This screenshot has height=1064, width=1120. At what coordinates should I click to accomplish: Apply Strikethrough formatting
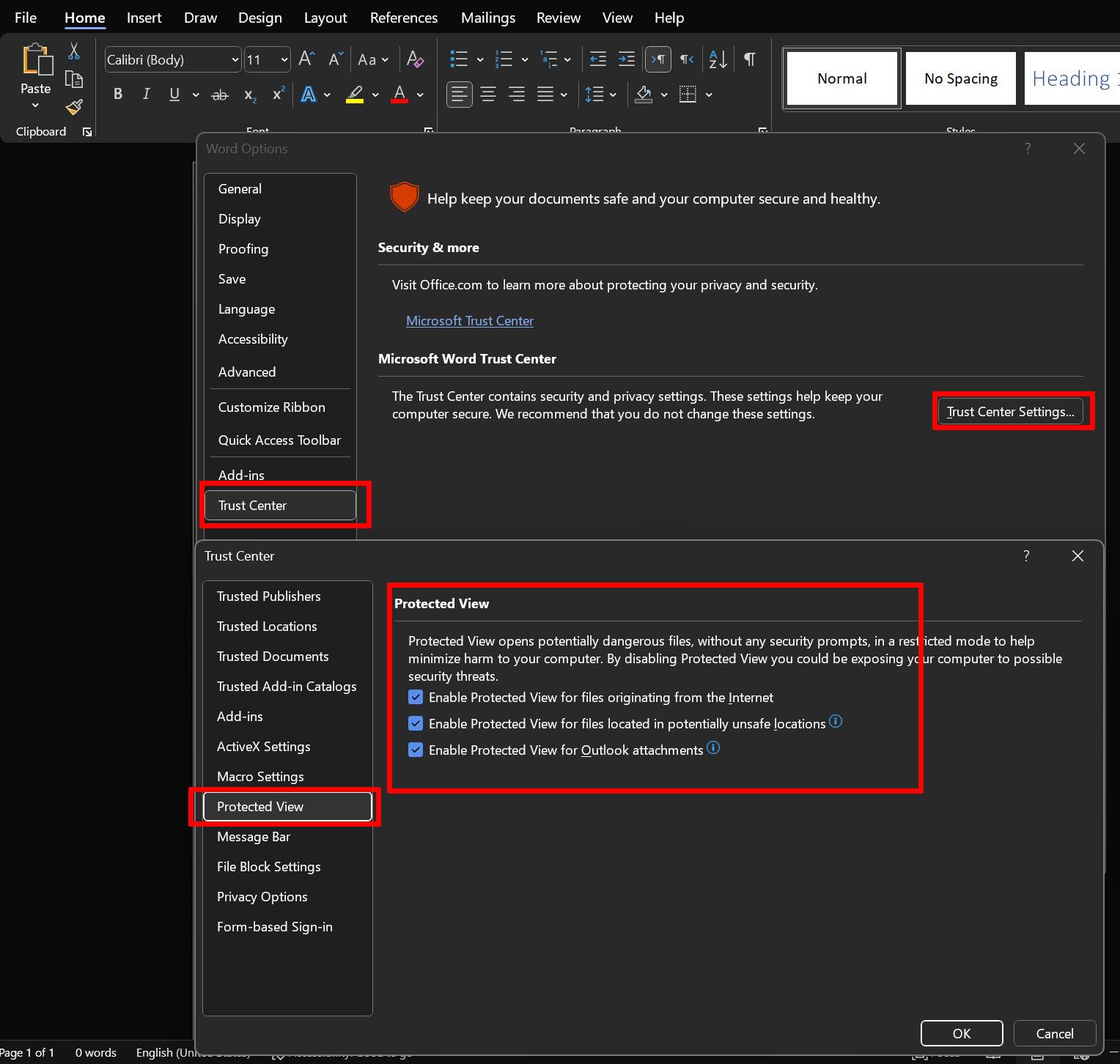(219, 94)
